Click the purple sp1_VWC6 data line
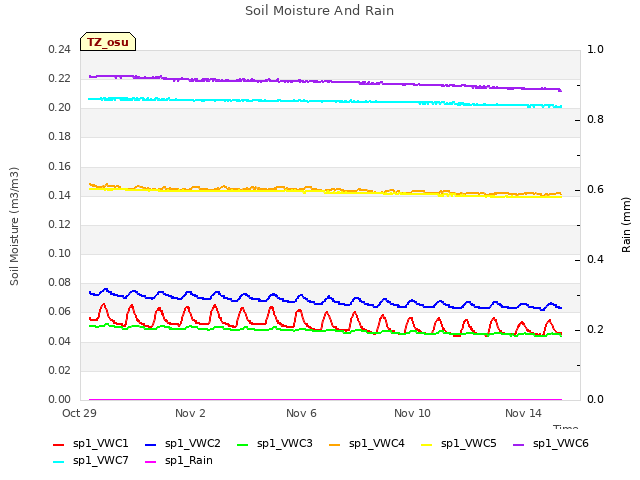Viewport: 640px width, 480px height. click(x=327, y=82)
